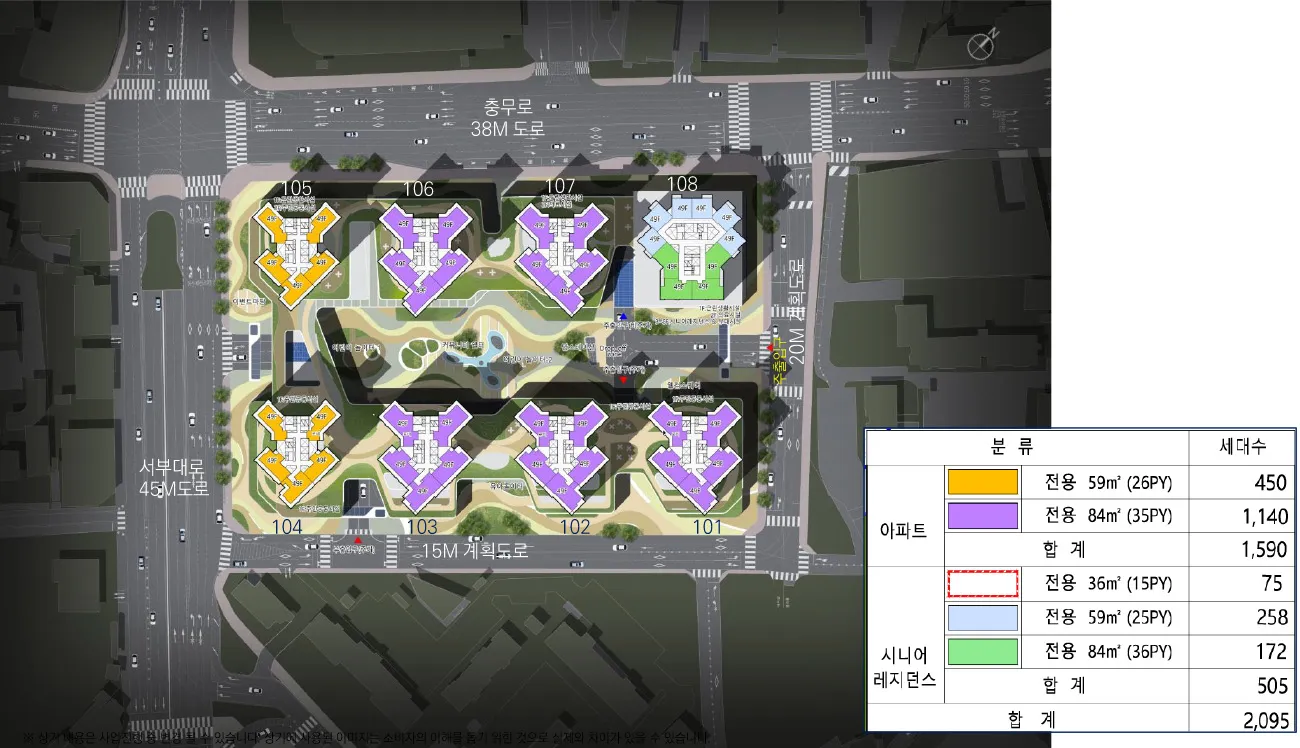The height and width of the screenshot is (748, 1300).
Task: Click the green 84㎡ senior swatch
Action: (981, 652)
